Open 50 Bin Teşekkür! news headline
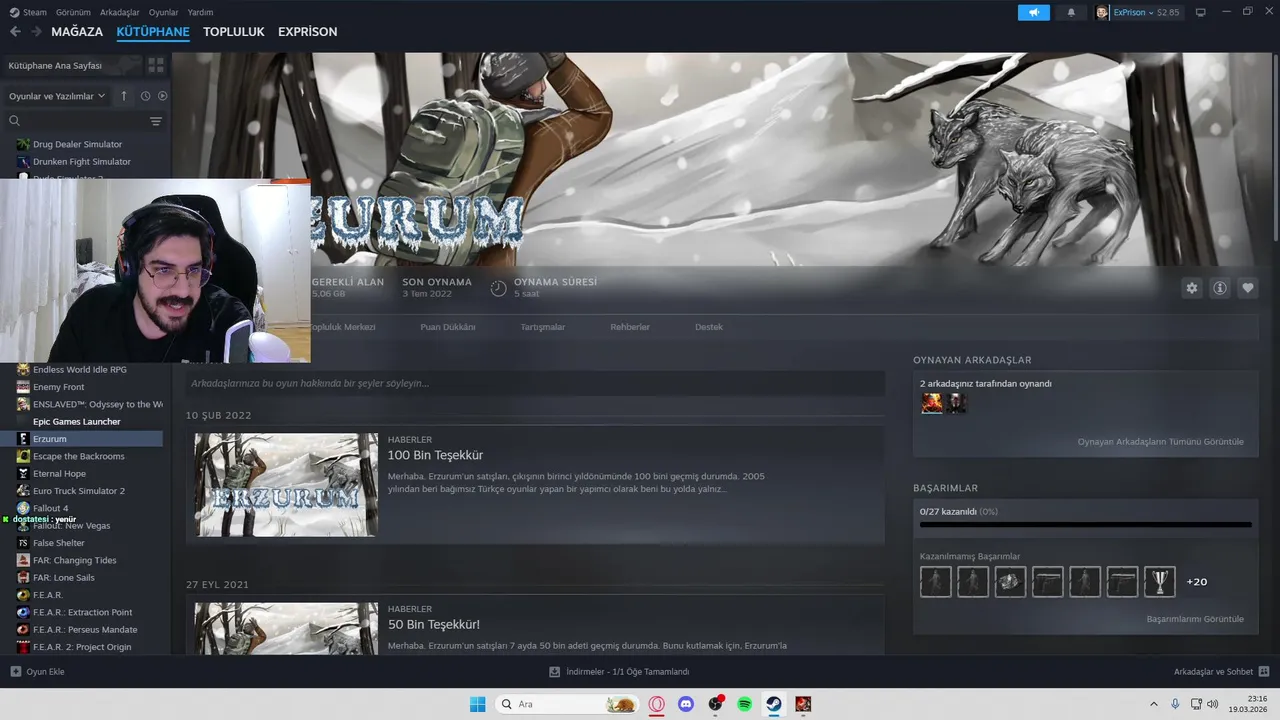 (x=434, y=624)
